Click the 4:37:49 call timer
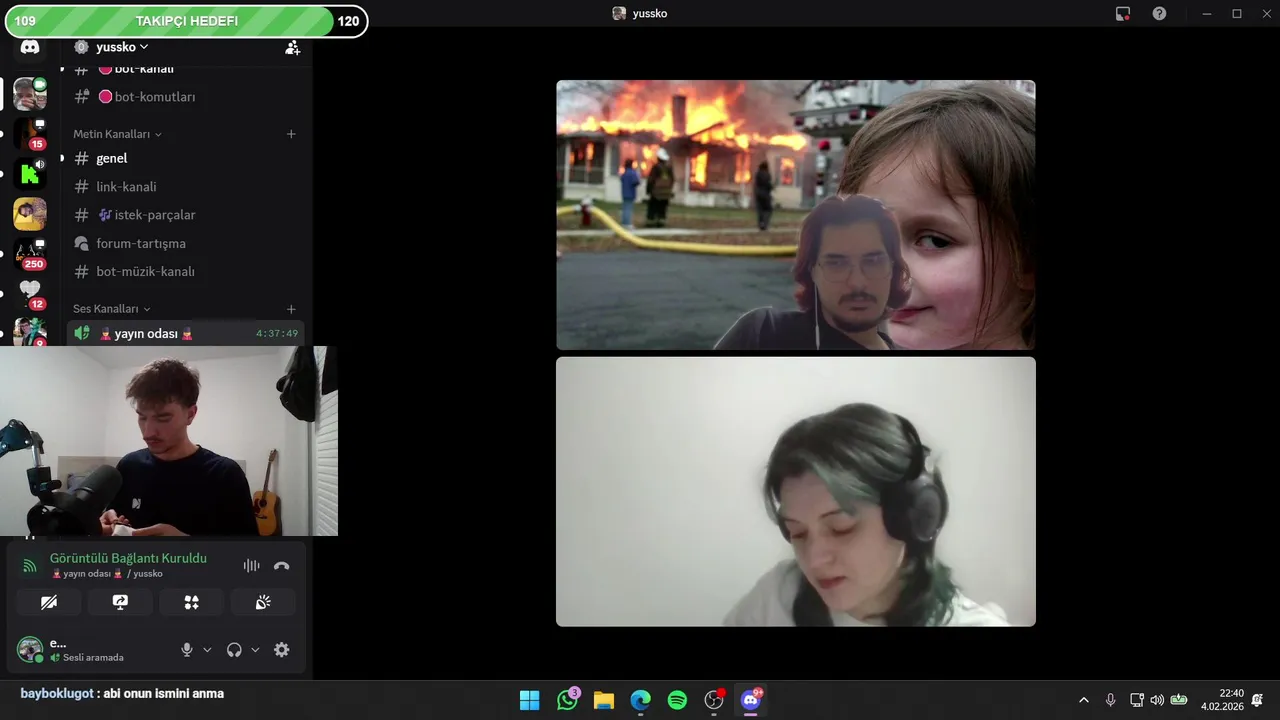Viewport: 1280px width, 720px height. (277, 334)
